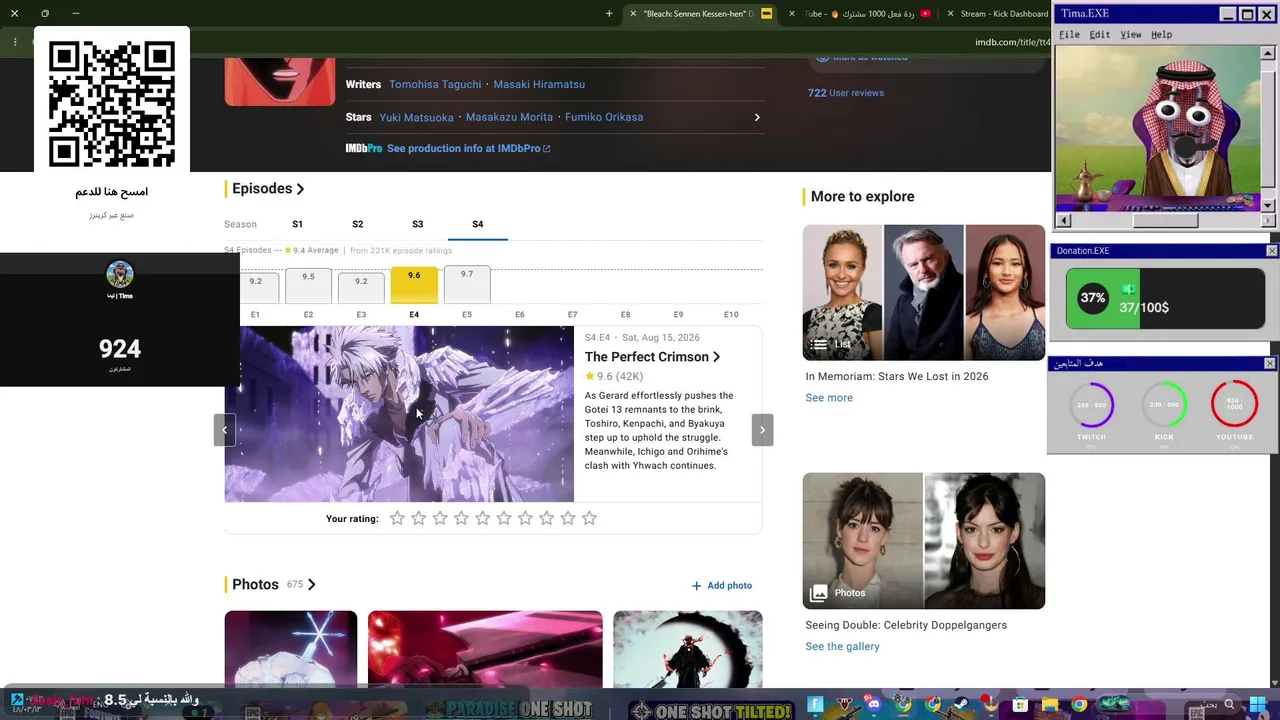Click the Add photo button
The height and width of the screenshot is (720, 1280).
(722, 586)
